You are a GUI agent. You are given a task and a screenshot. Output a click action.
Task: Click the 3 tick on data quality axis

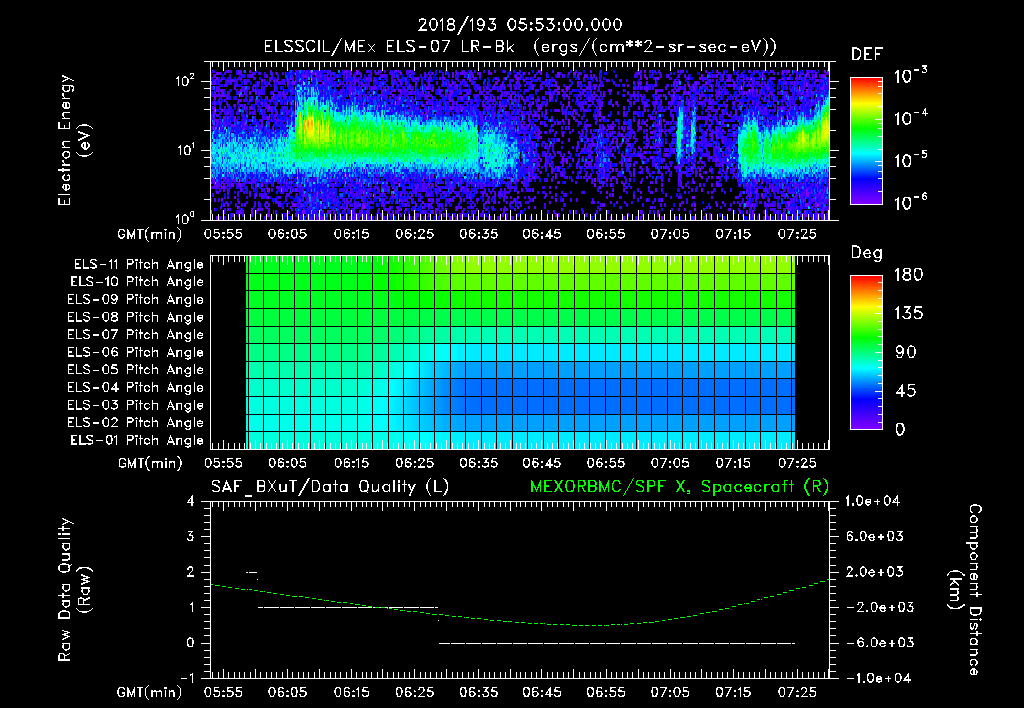pos(191,536)
